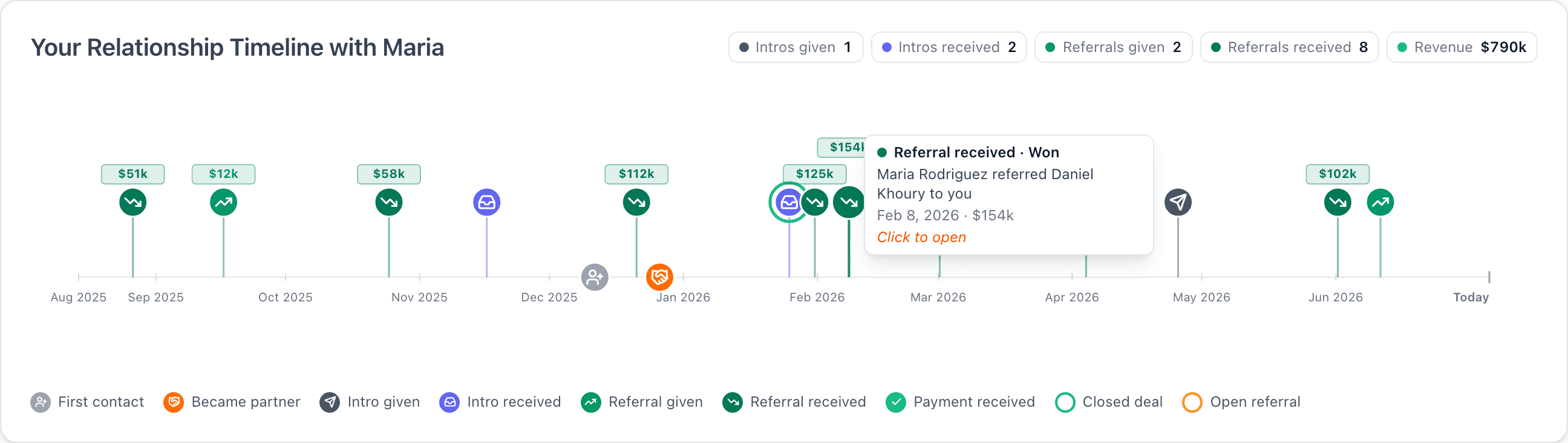Click the Jan 2026 axis label
1568x443 pixels.
click(684, 297)
